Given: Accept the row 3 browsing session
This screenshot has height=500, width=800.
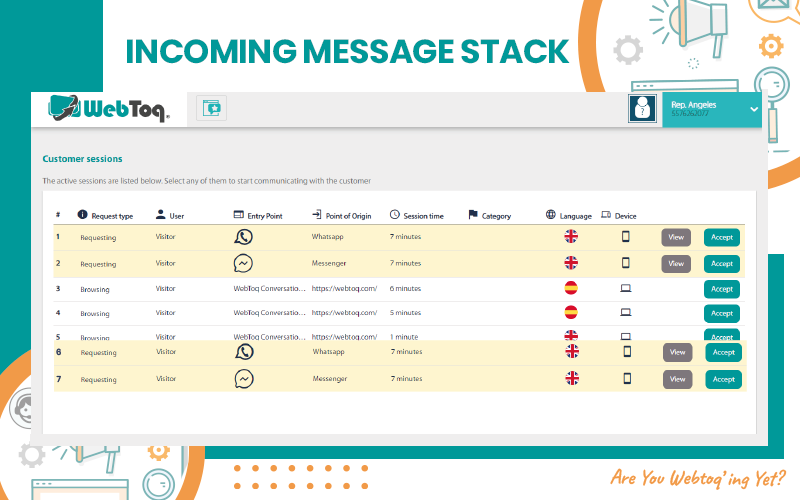Looking at the screenshot, I should coord(722,289).
